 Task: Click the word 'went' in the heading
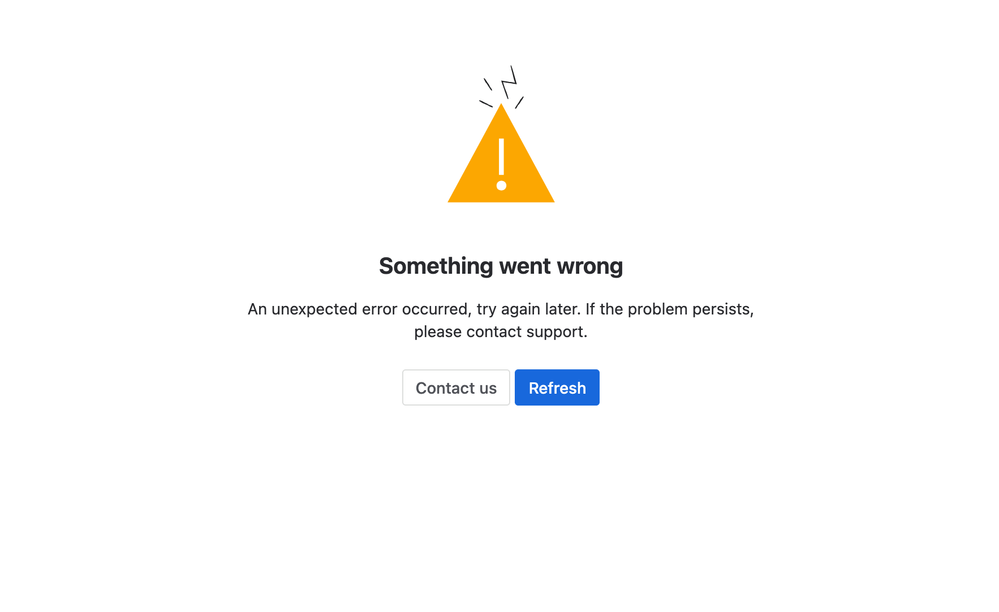click(x=526, y=266)
